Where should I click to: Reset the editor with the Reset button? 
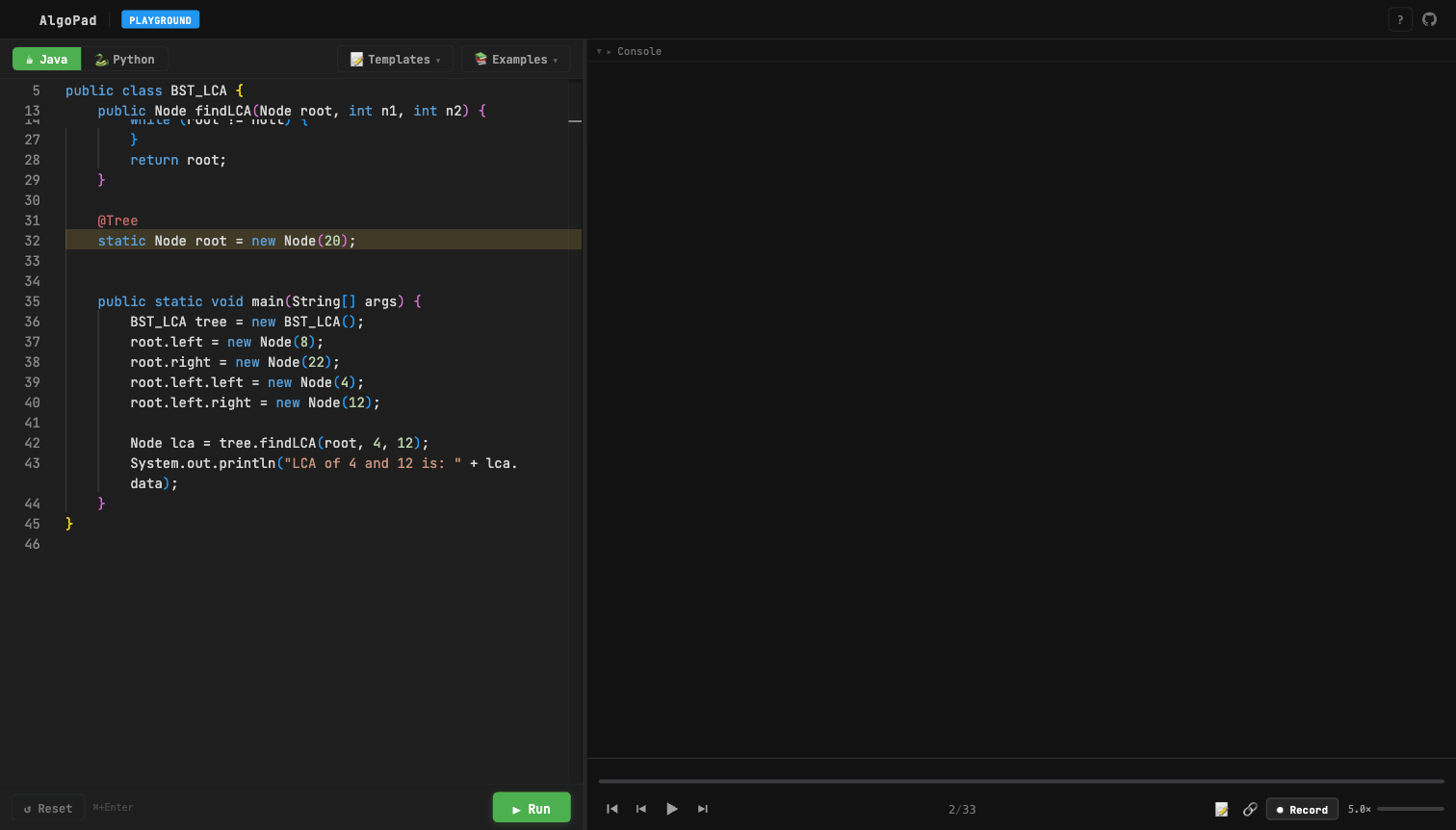coord(48,808)
